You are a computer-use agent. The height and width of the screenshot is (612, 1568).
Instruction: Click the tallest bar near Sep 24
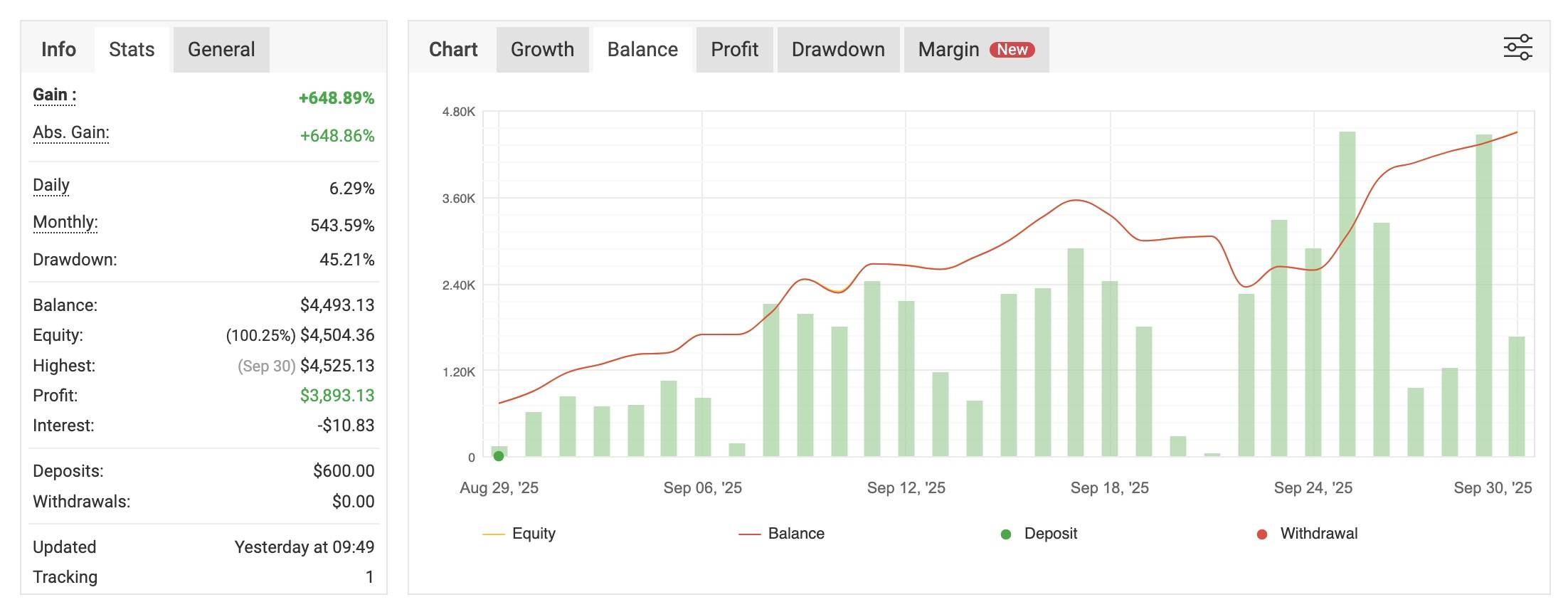pyautogui.click(x=1347, y=292)
